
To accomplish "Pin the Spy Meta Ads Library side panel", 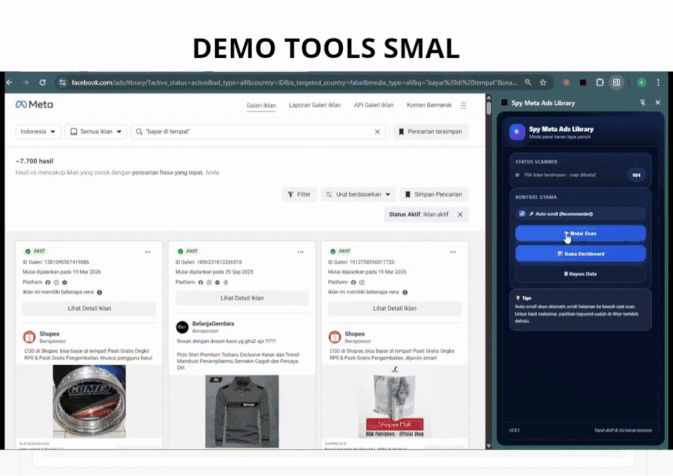I will 643,103.
